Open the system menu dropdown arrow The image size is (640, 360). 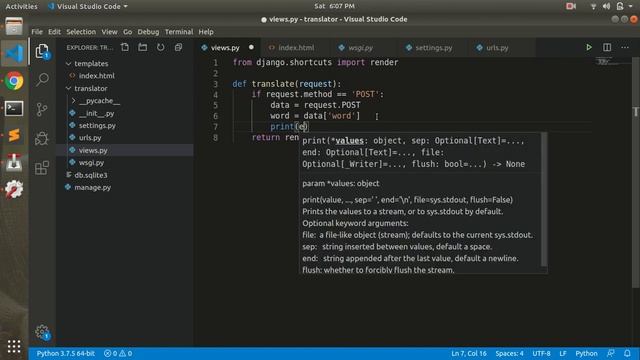pyautogui.click(x=631, y=6)
